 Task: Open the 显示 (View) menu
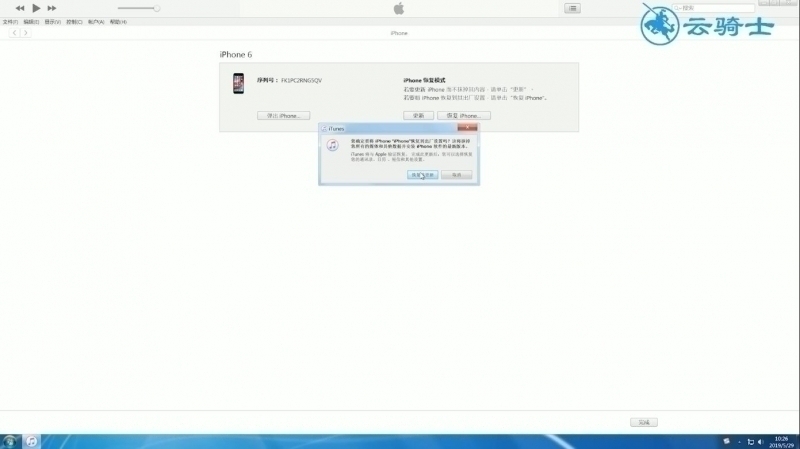[53, 22]
